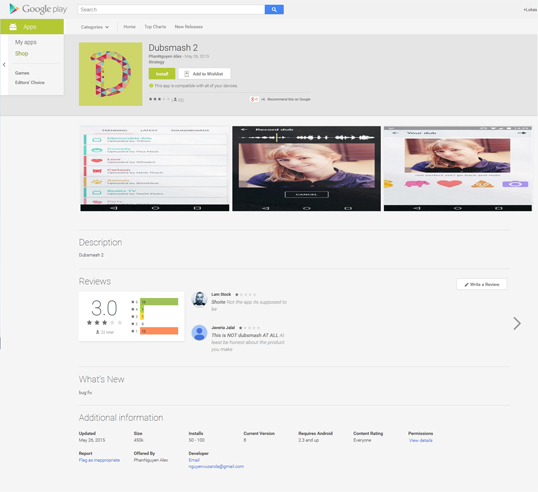538x492 pixels.
Task: Open the Record dub screenshot thumbnail
Action: coord(306,168)
